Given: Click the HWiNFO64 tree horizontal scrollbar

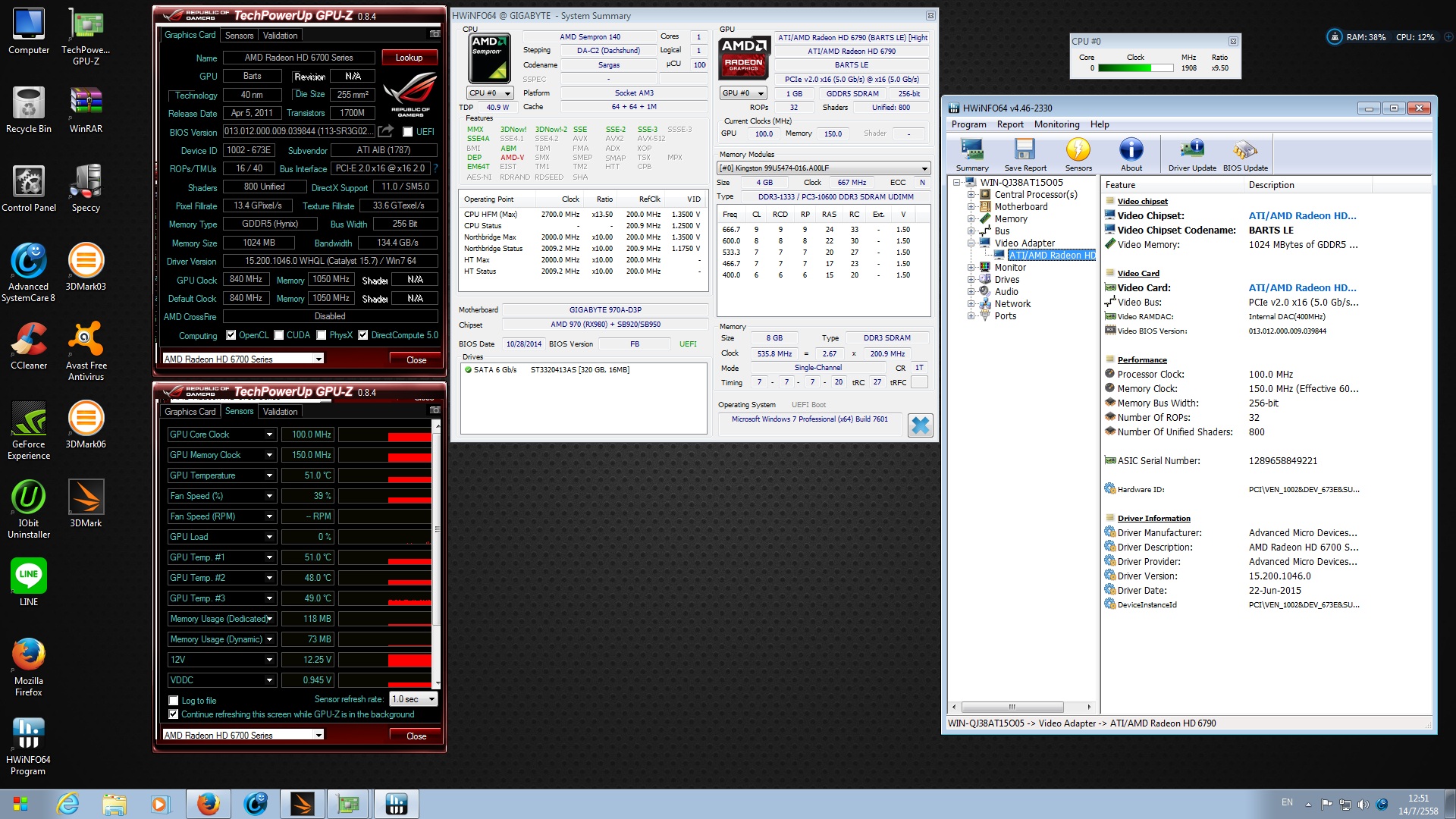Looking at the screenshot, I should [1012, 707].
